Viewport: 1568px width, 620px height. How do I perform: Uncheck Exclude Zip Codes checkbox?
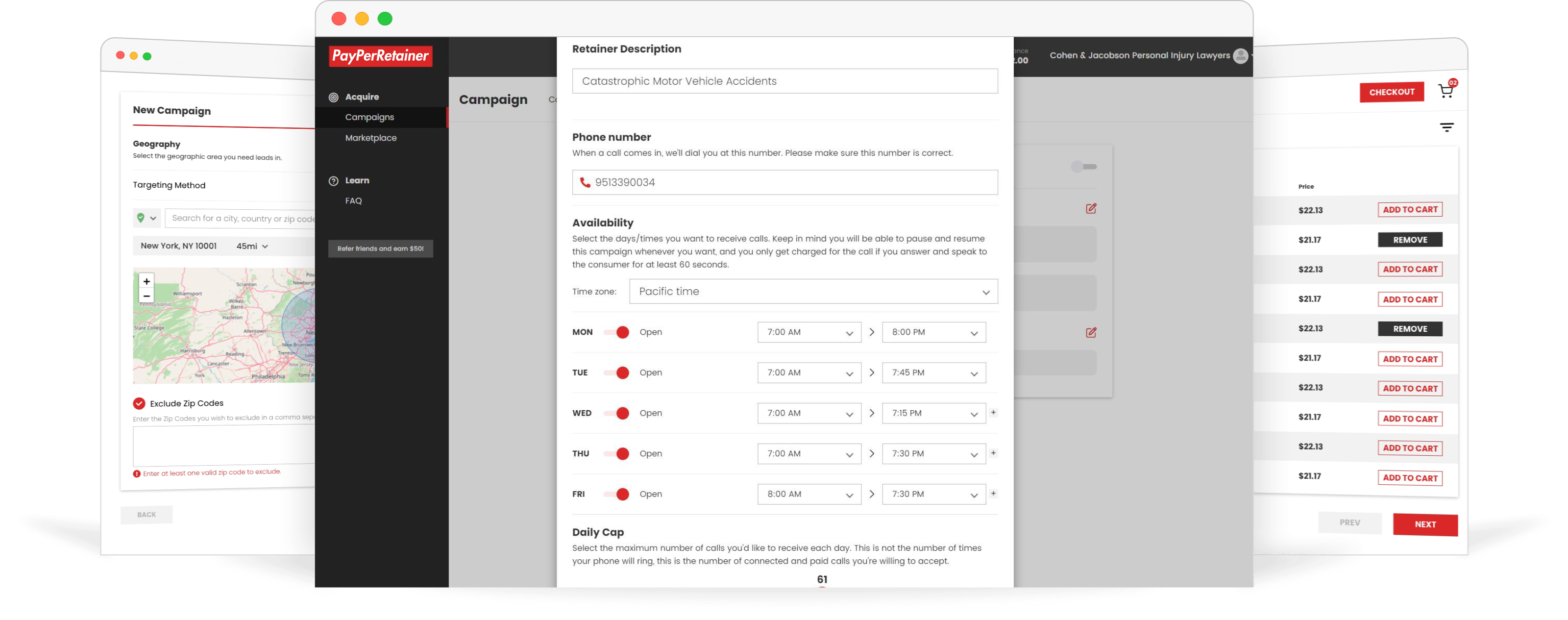(x=139, y=403)
